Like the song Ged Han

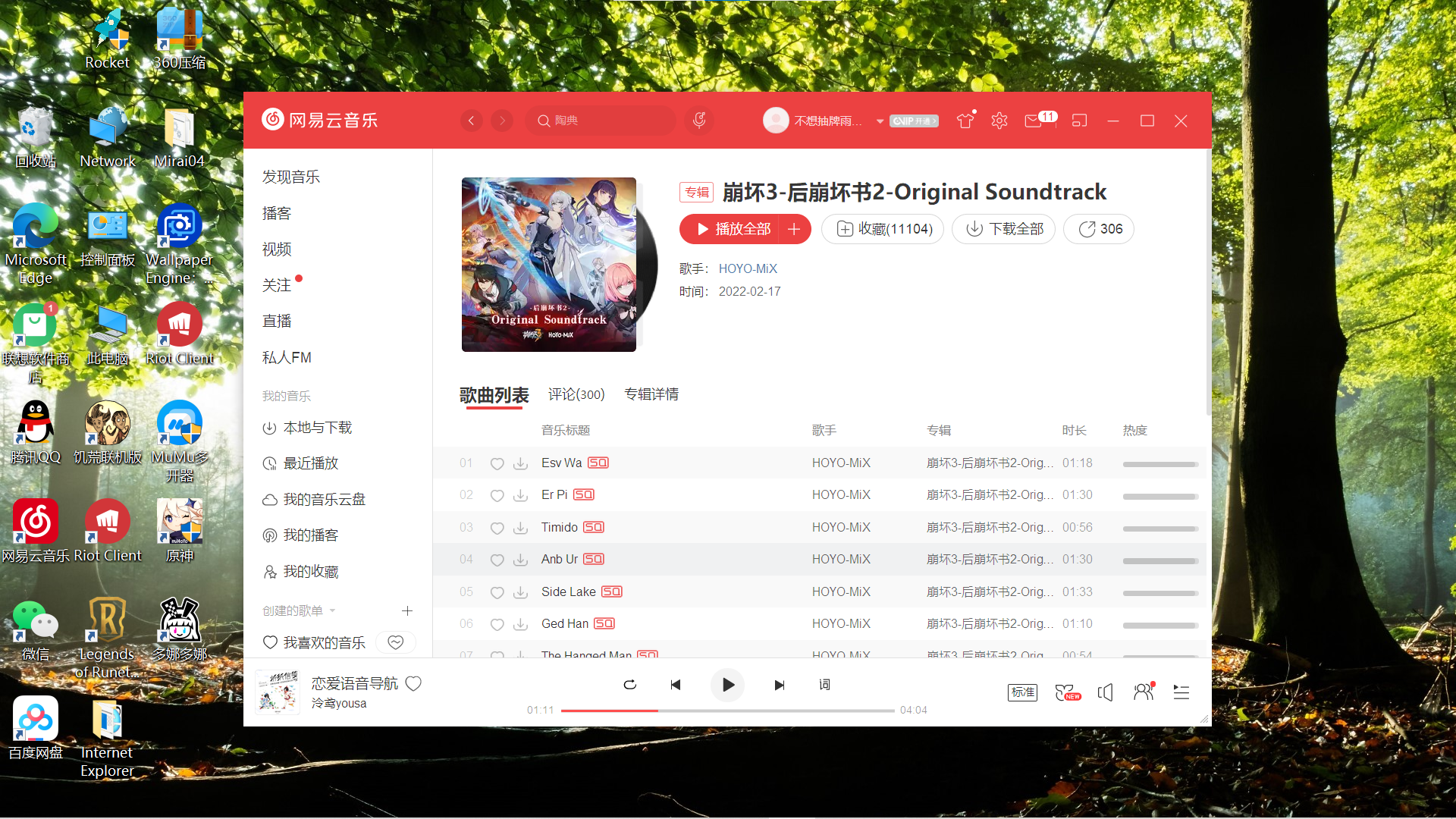(x=497, y=624)
